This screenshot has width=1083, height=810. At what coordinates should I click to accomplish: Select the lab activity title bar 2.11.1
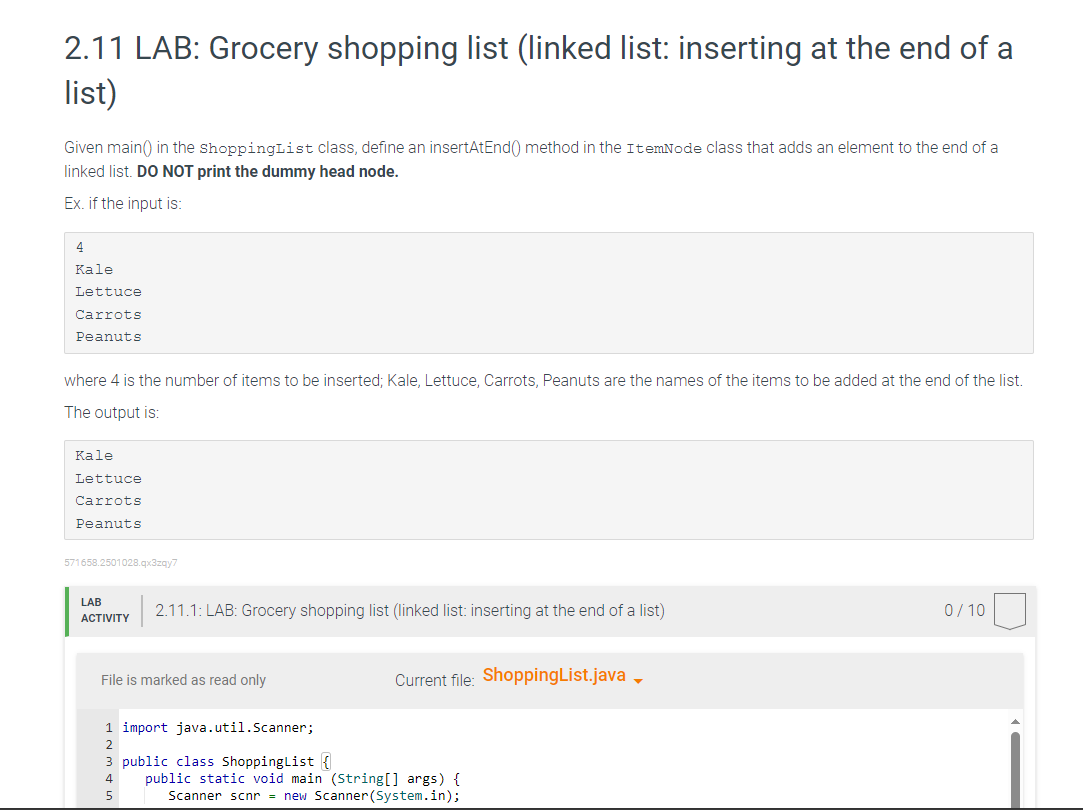(x=410, y=610)
